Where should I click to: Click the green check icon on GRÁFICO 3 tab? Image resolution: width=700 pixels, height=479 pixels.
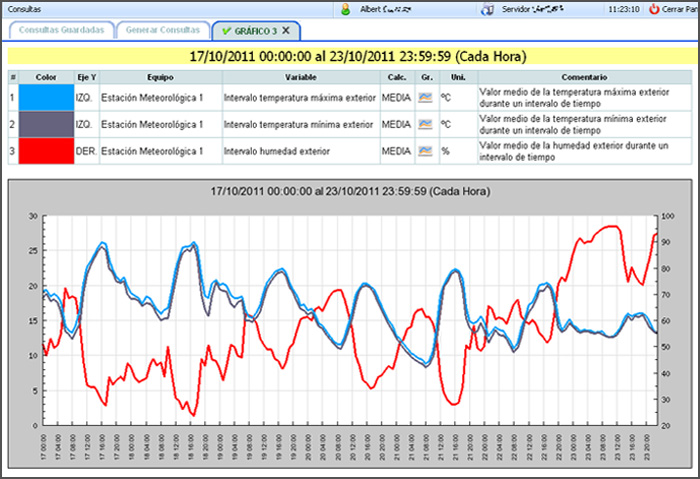pos(226,31)
